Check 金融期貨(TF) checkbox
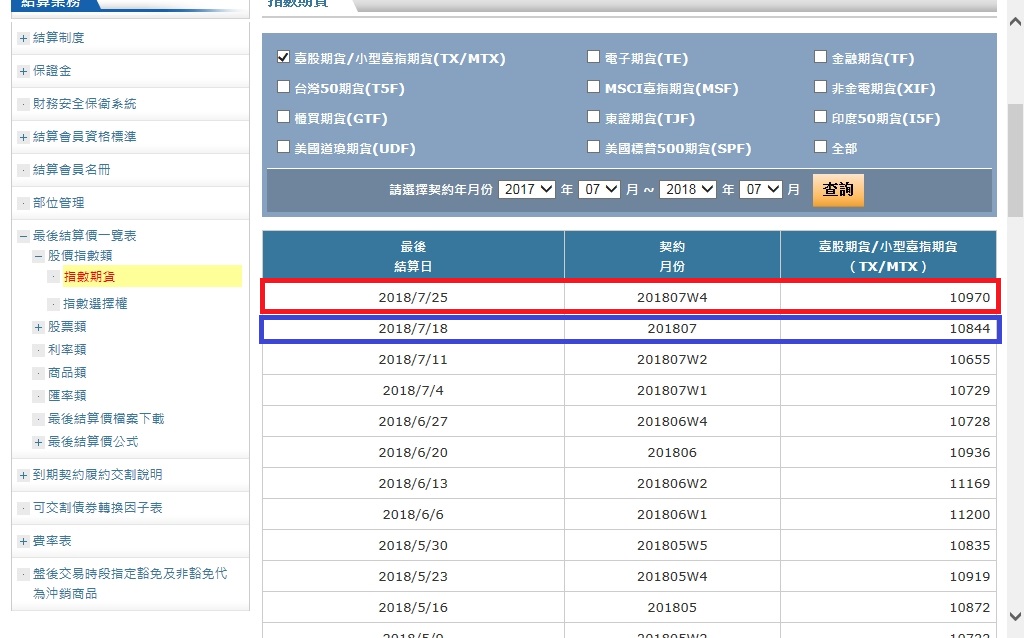Image resolution: width=1024 pixels, height=638 pixels. coord(820,57)
